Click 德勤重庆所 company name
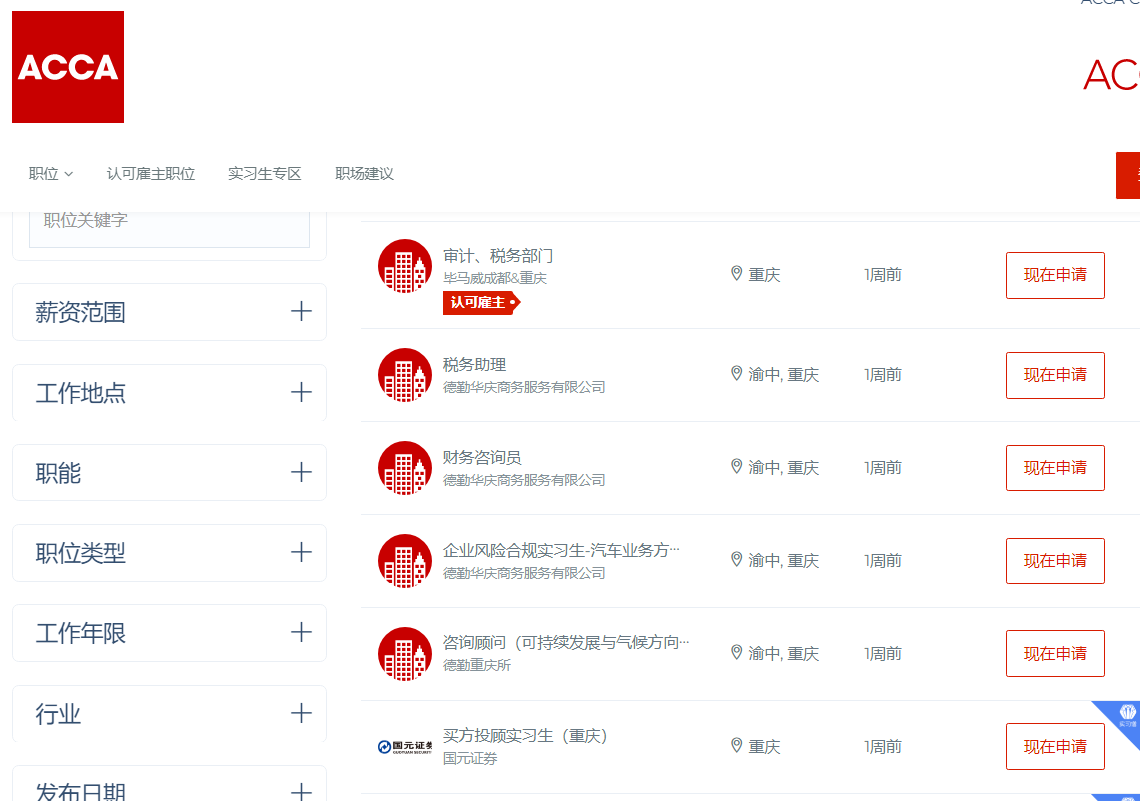 click(477, 665)
